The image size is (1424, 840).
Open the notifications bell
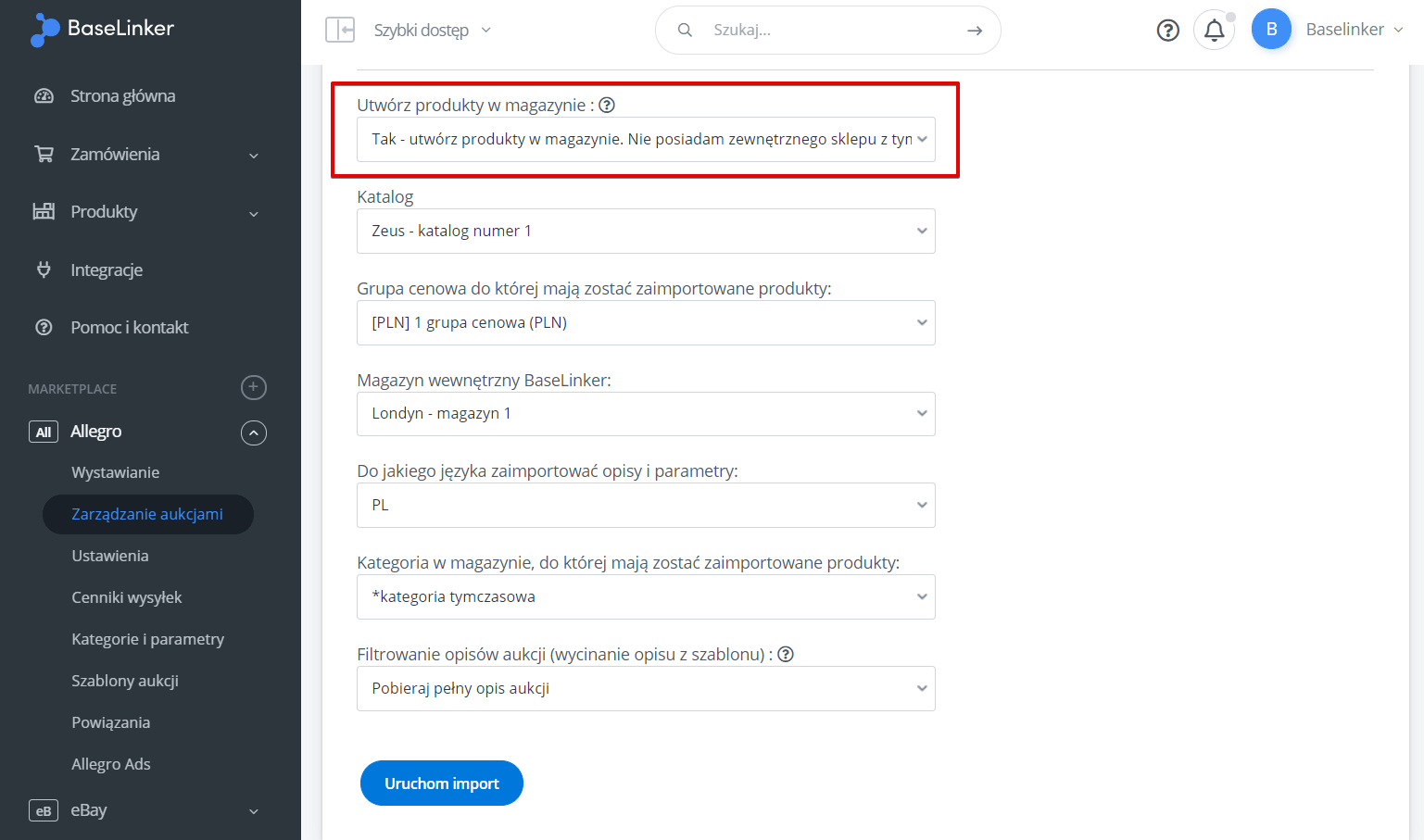[1214, 30]
